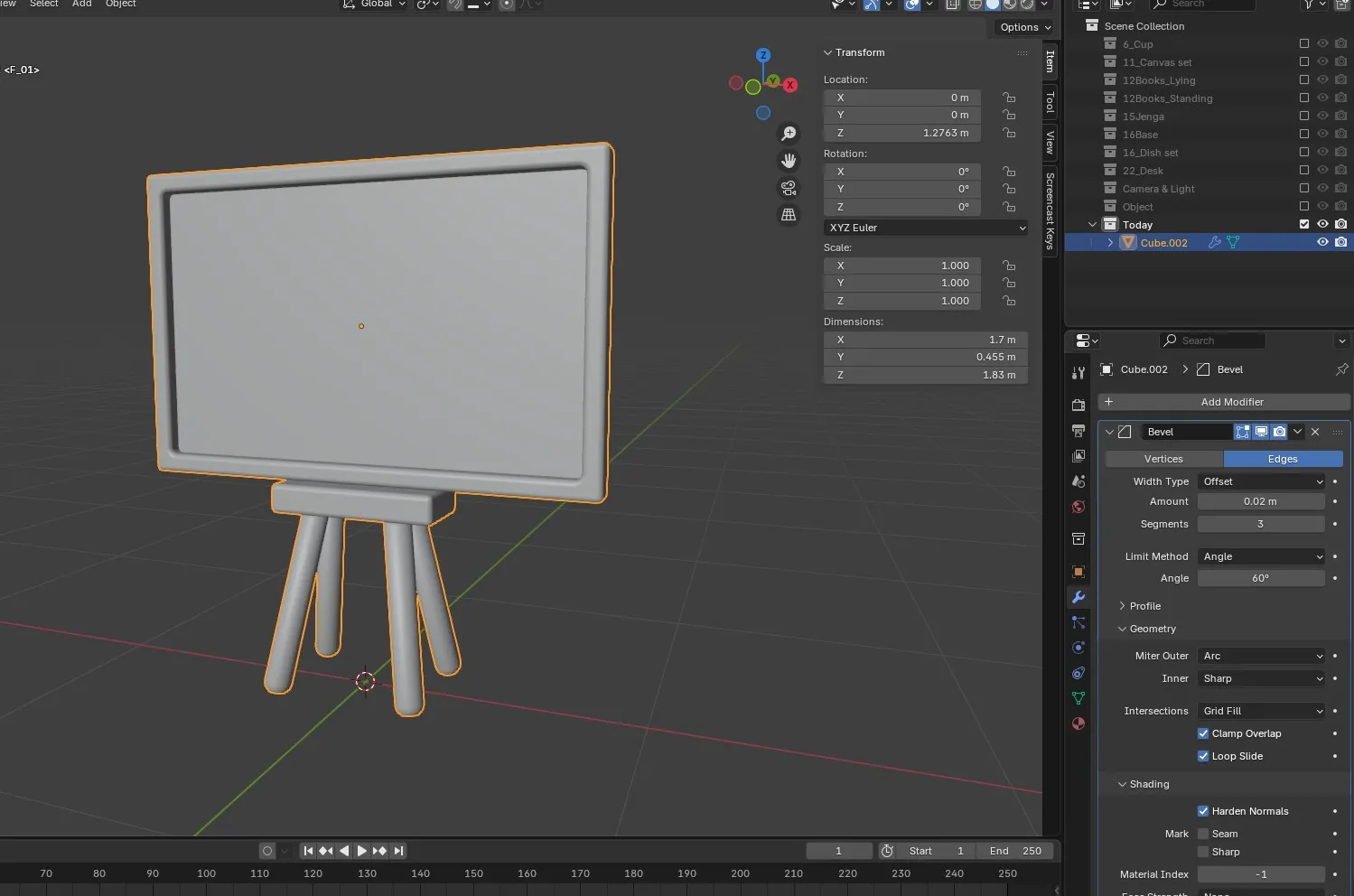This screenshot has height=896, width=1354.
Task: Open the Render properties tab icon
Action: coord(1078,405)
